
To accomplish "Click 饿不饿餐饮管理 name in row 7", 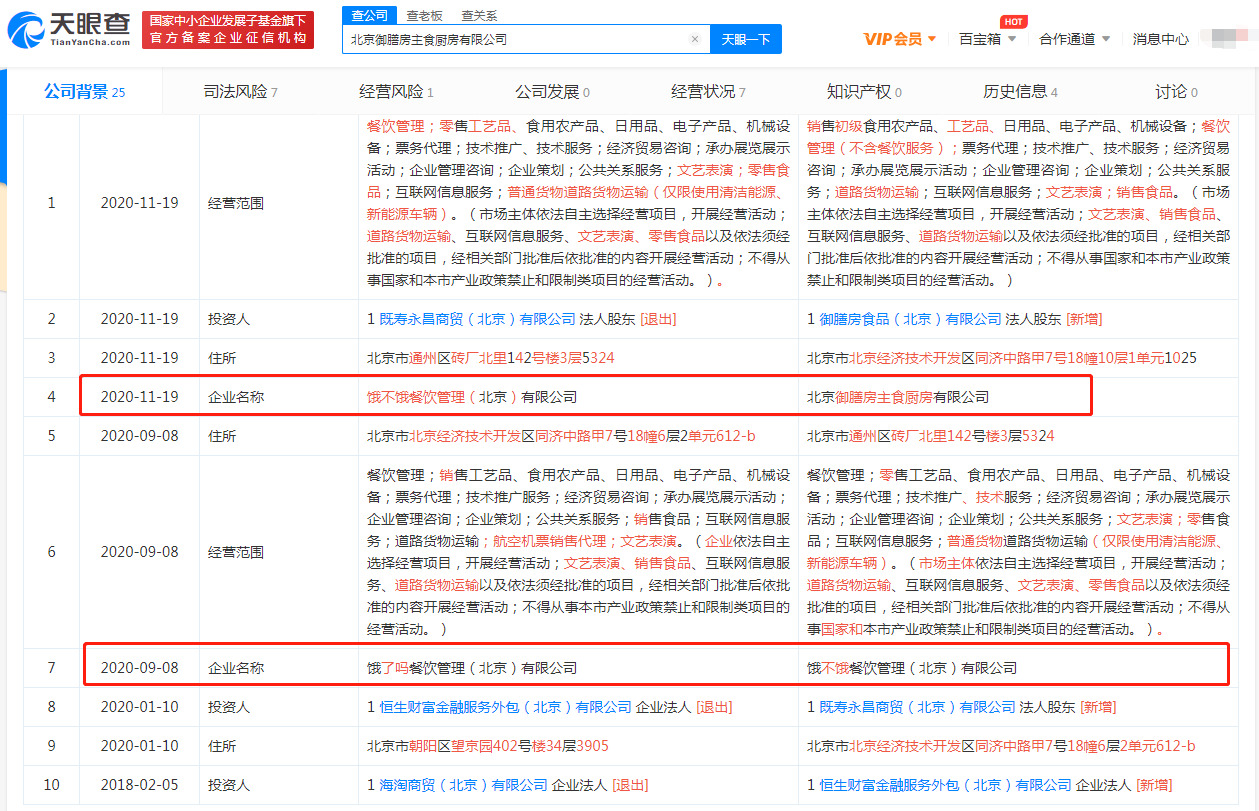I will coord(912,668).
